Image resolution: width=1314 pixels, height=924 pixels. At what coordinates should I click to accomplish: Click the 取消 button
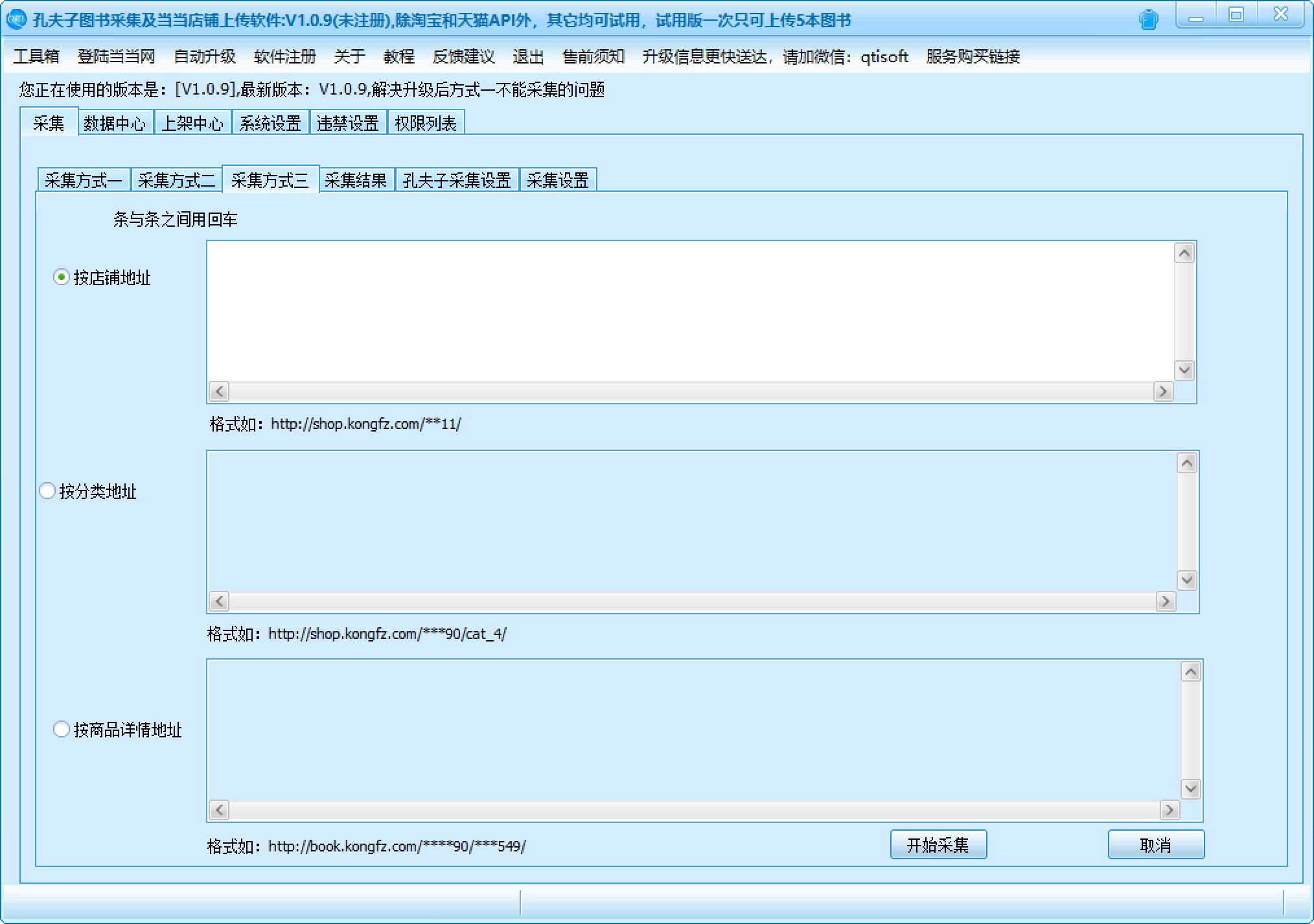[1156, 844]
